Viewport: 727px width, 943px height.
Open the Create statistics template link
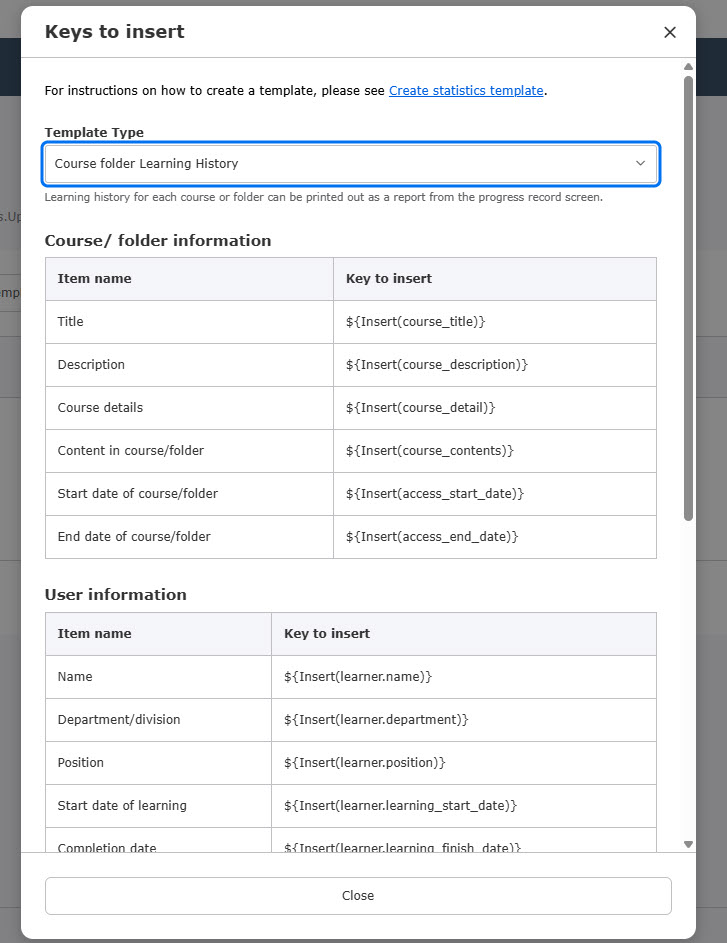click(x=466, y=91)
